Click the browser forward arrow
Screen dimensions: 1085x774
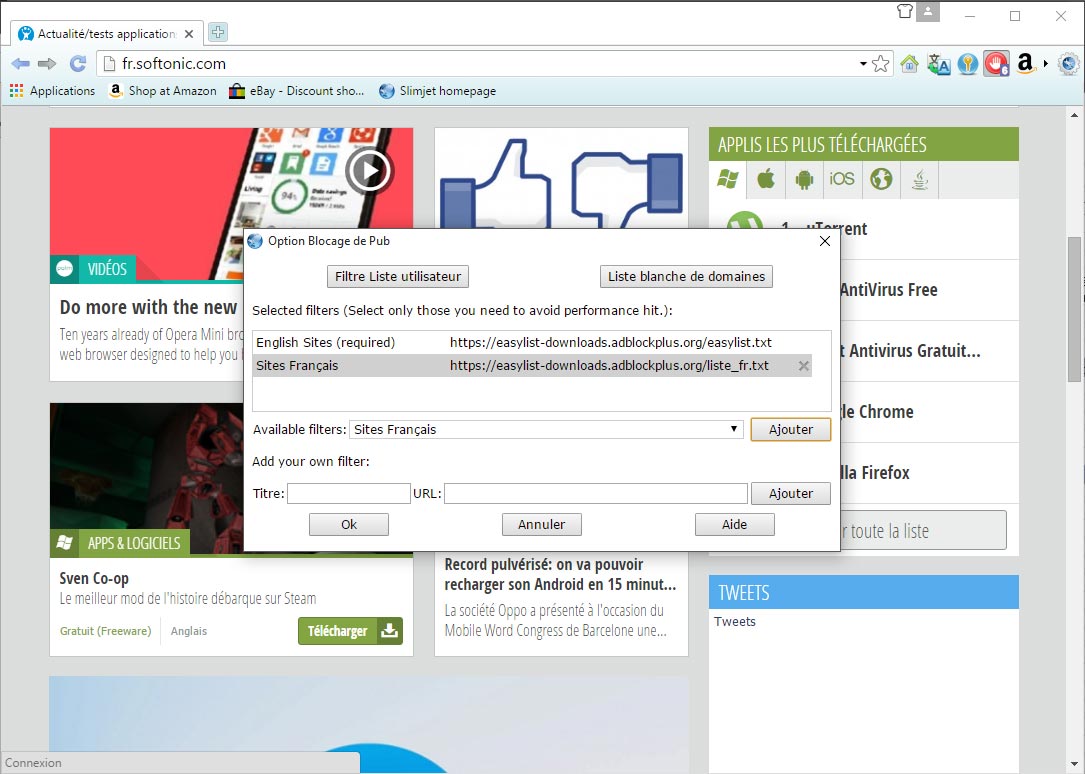(47, 64)
